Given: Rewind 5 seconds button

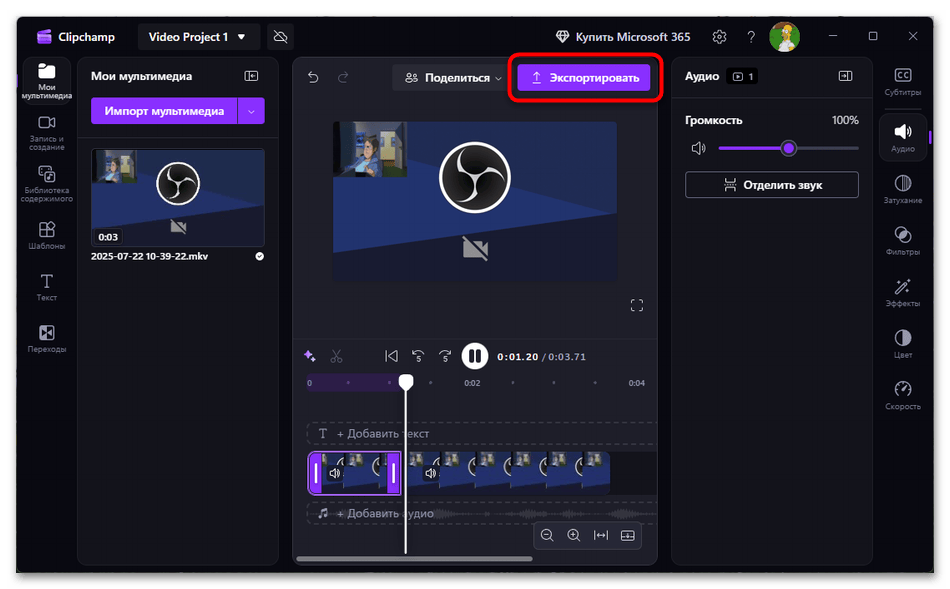Looking at the screenshot, I should coord(418,356).
